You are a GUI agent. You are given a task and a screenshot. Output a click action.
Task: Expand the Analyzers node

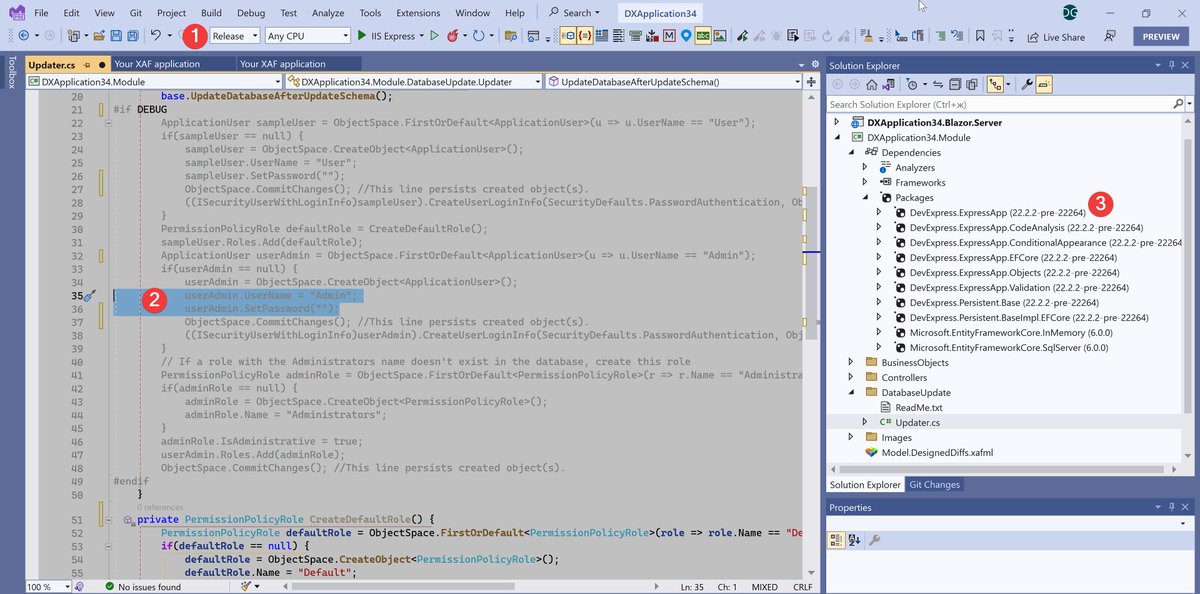pos(866,168)
